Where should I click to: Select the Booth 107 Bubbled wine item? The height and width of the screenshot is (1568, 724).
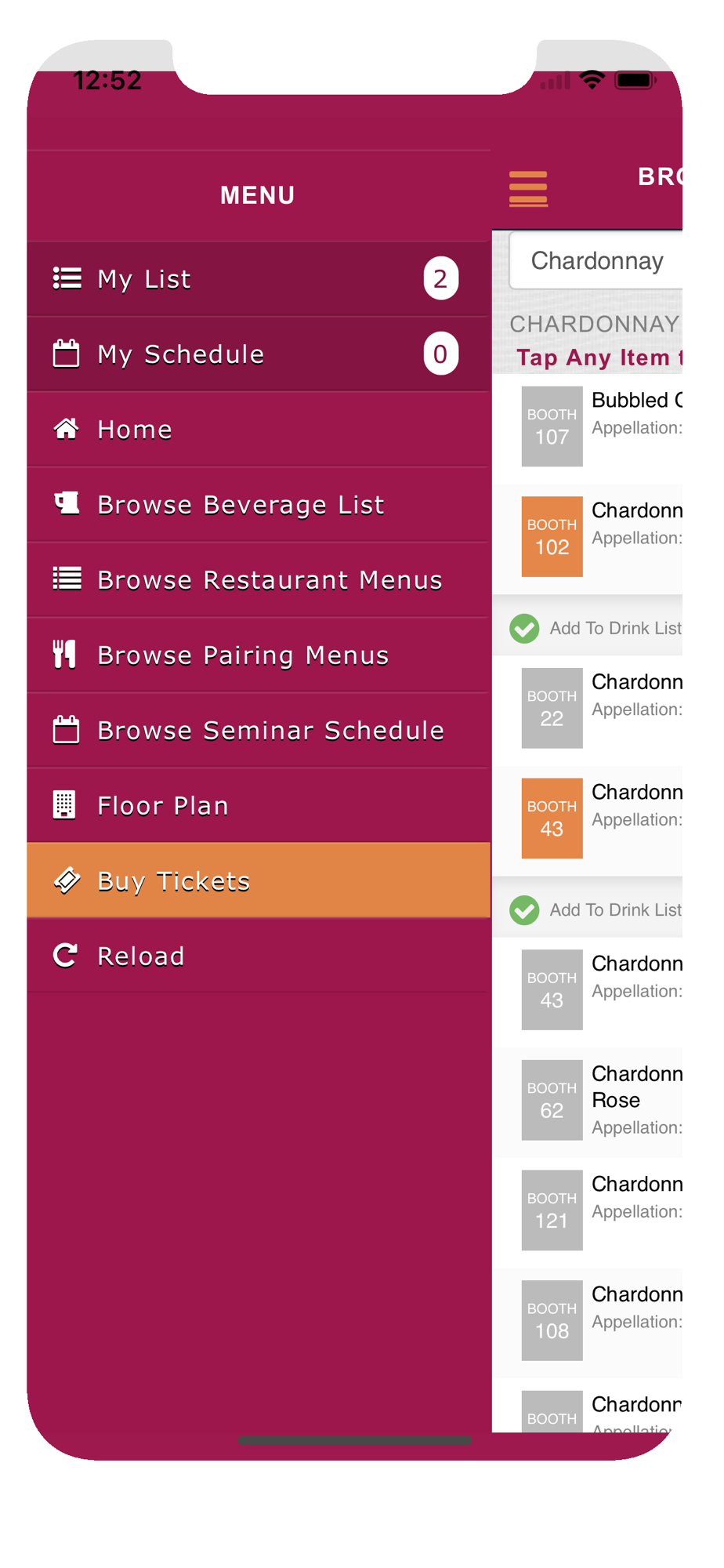[588, 426]
